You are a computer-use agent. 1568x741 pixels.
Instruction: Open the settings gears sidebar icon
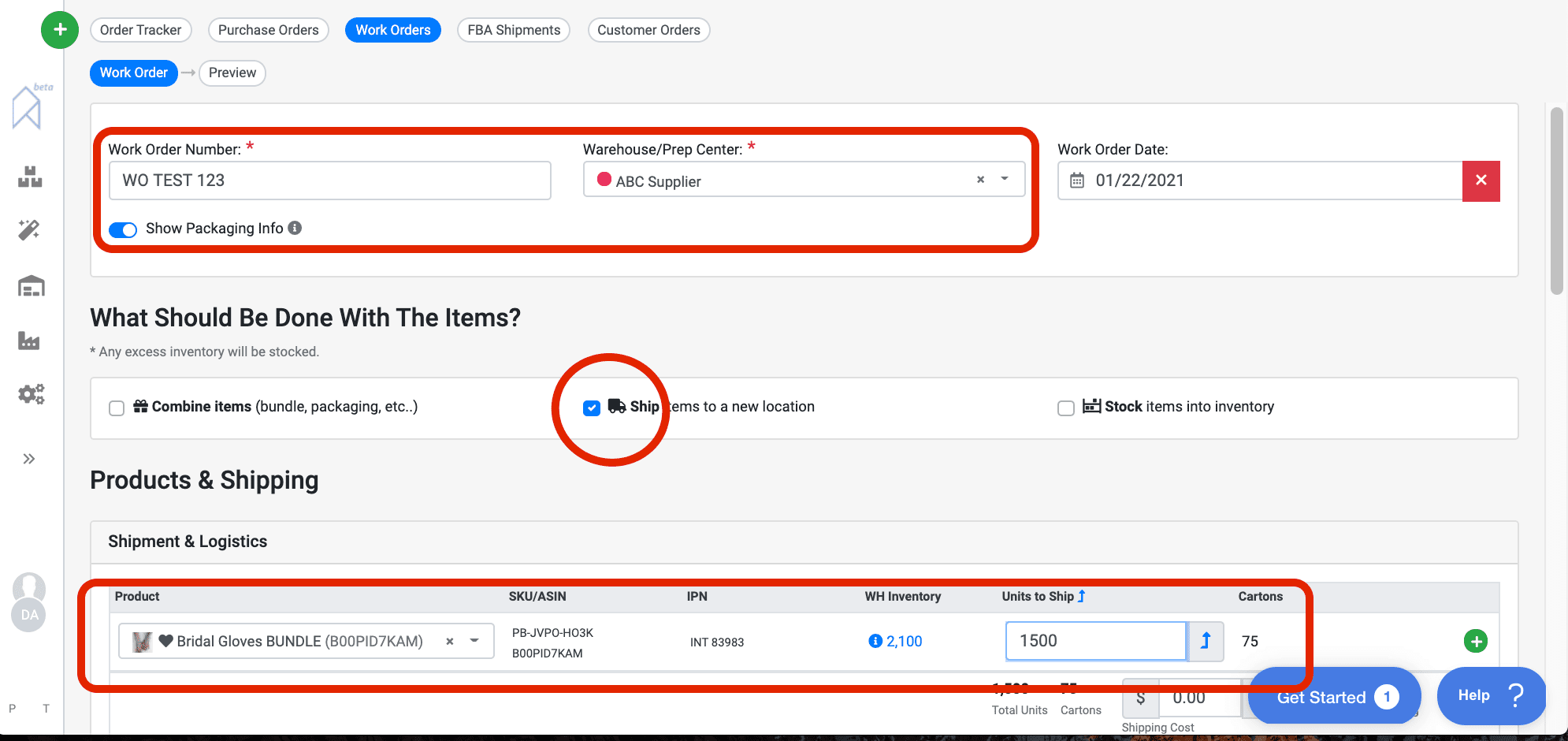point(31,394)
